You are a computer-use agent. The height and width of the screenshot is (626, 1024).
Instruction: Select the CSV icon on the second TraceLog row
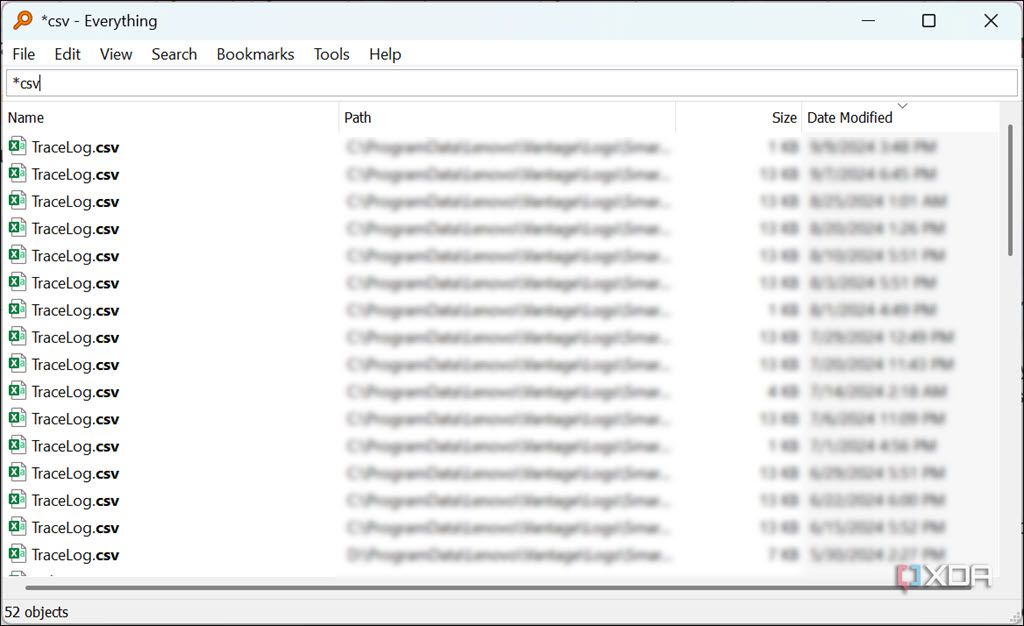click(x=16, y=174)
